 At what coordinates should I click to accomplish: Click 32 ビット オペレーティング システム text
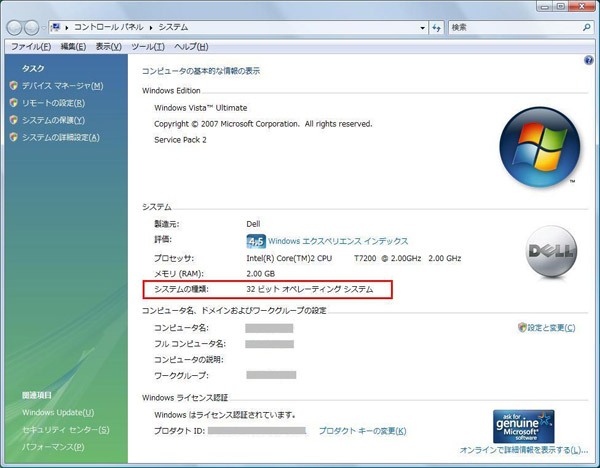click(310, 289)
